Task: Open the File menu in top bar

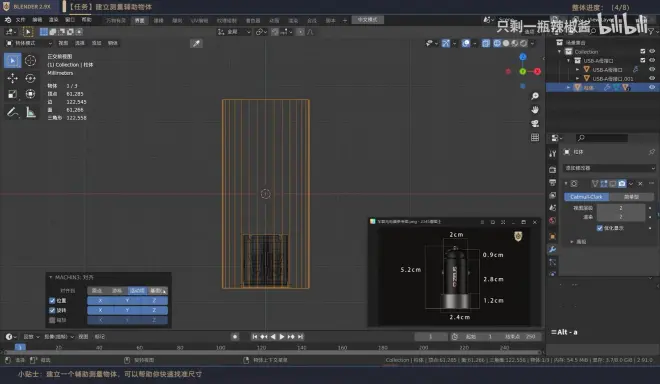Action: [x=20, y=20]
